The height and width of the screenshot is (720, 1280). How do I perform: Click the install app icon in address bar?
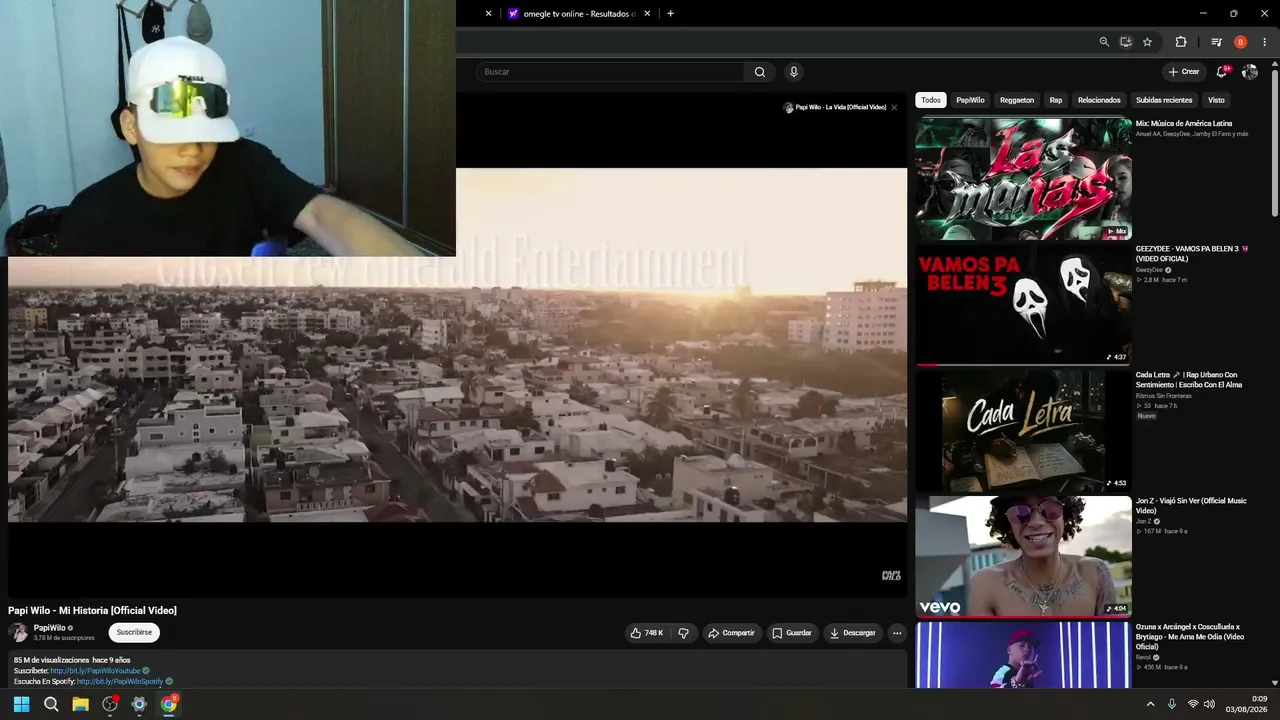(x=1126, y=42)
